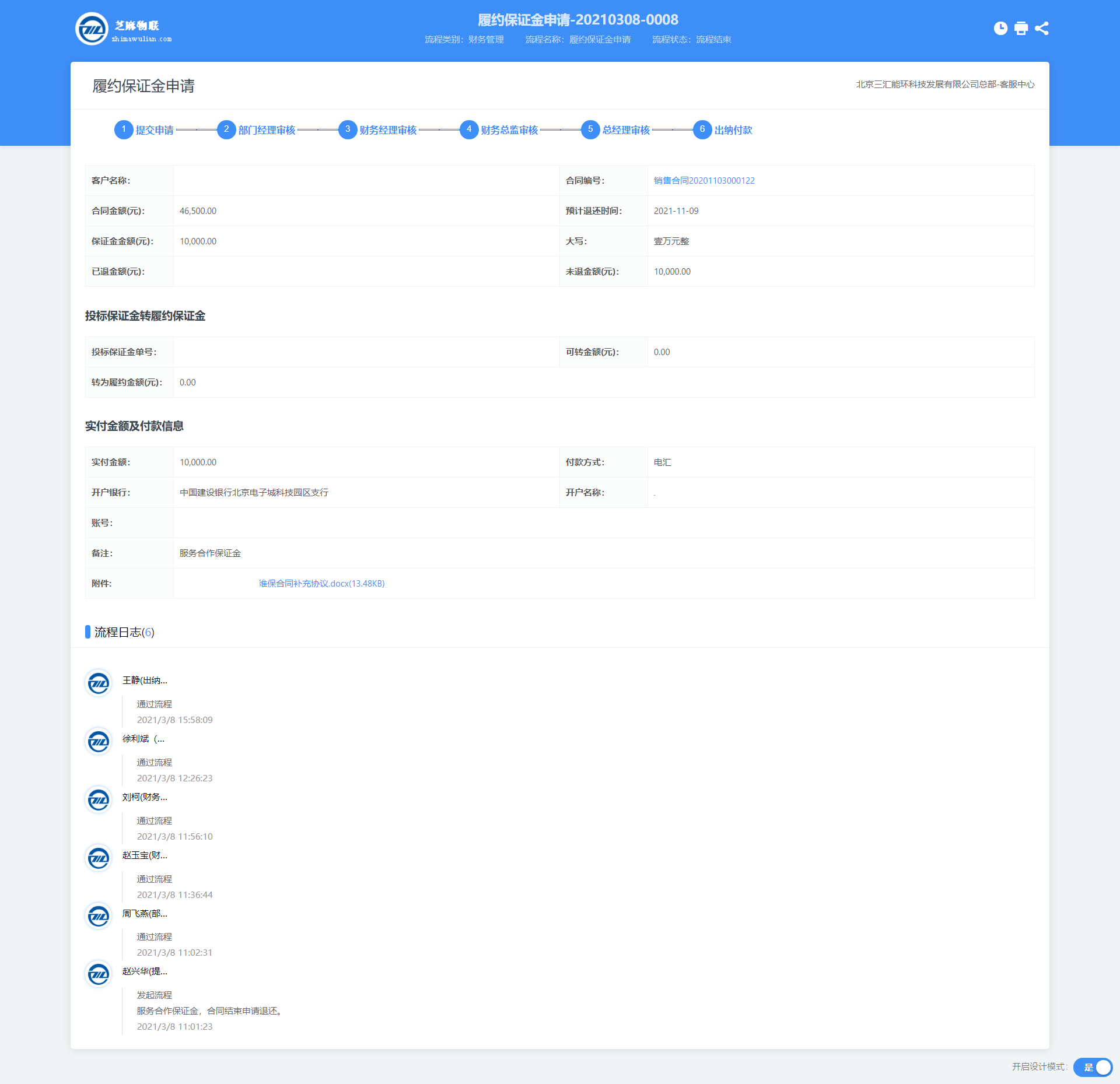Select the 部门经理审核 step label
Image resolution: width=1120 pixels, height=1084 pixels.
pyautogui.click(x=267, y=130)
